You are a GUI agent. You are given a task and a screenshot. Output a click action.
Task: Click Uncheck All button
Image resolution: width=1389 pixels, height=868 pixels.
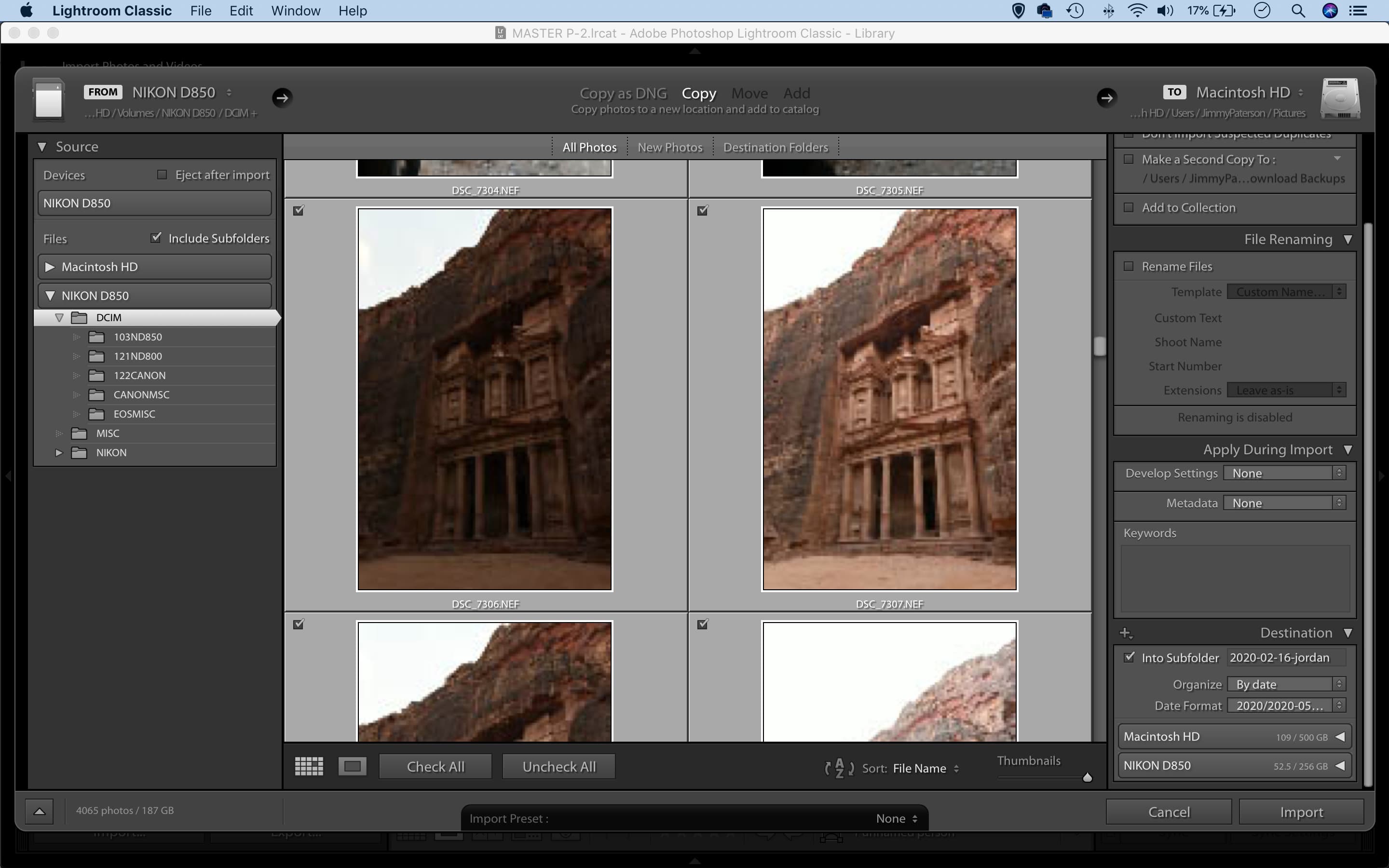point(559,766)
